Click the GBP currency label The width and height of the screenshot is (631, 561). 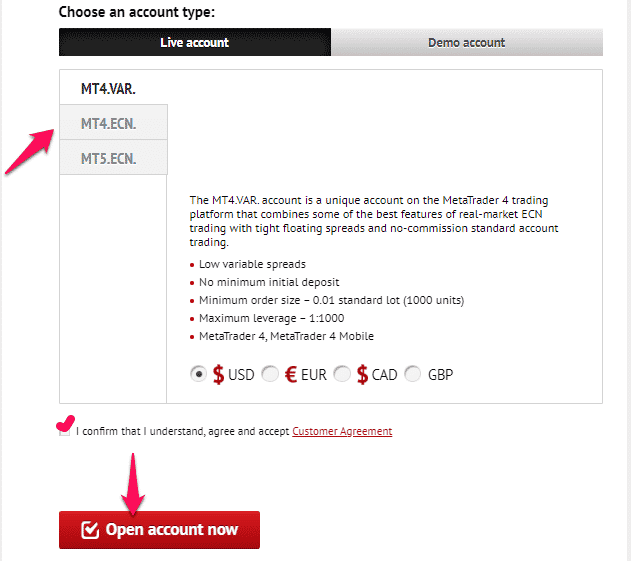point(440,375)
